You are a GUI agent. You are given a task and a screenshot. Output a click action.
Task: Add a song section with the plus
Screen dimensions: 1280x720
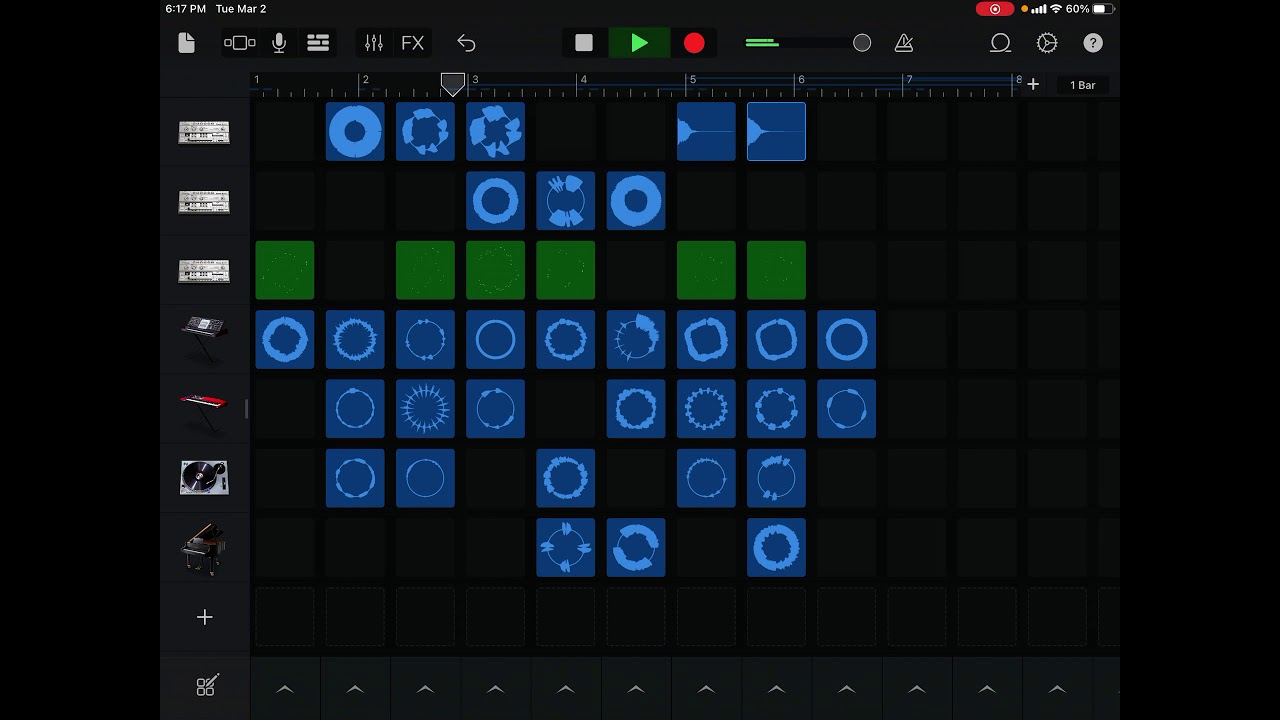tap(1033, 84)
